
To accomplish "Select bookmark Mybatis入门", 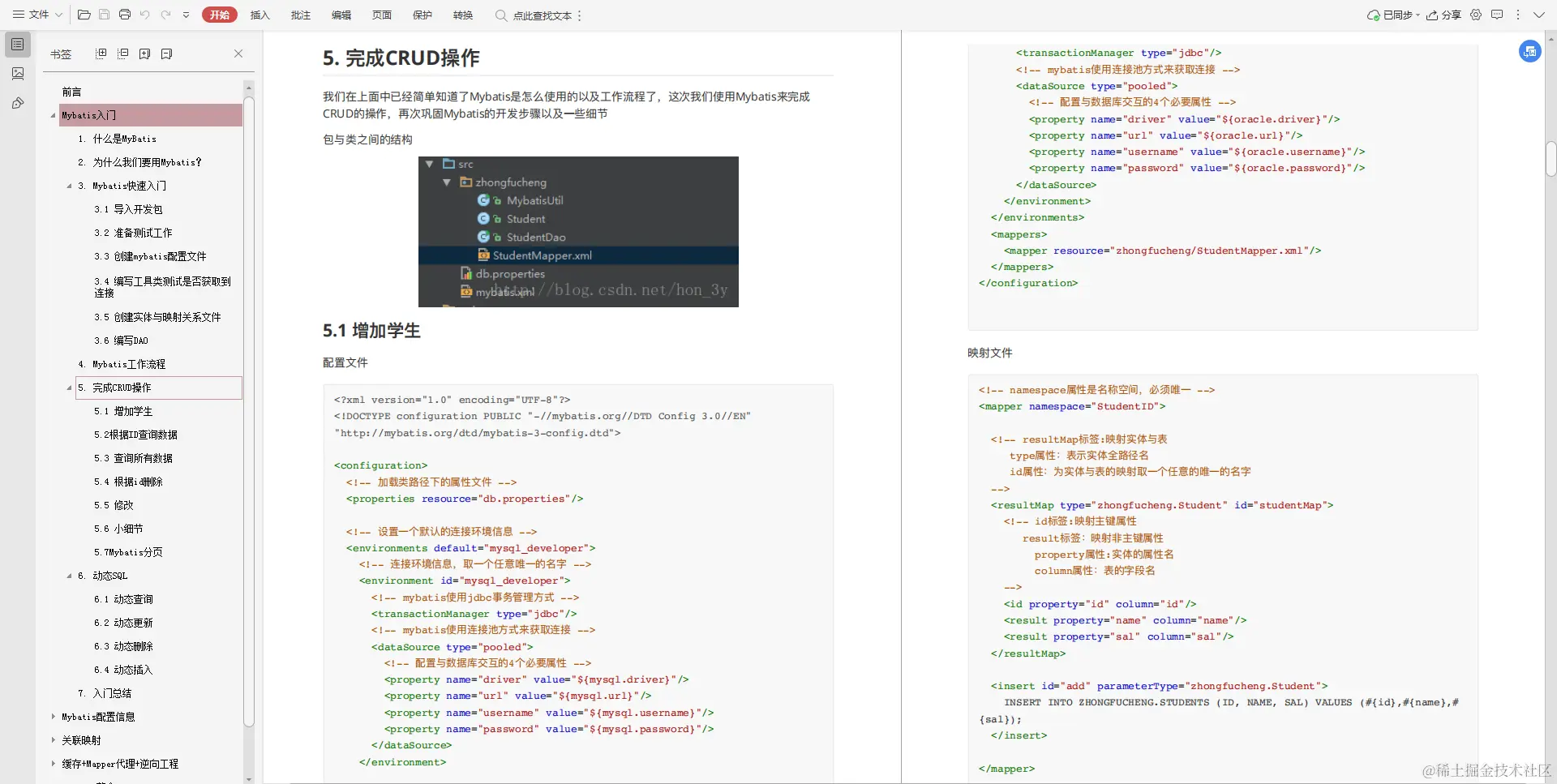I will (x=151, y=115).
